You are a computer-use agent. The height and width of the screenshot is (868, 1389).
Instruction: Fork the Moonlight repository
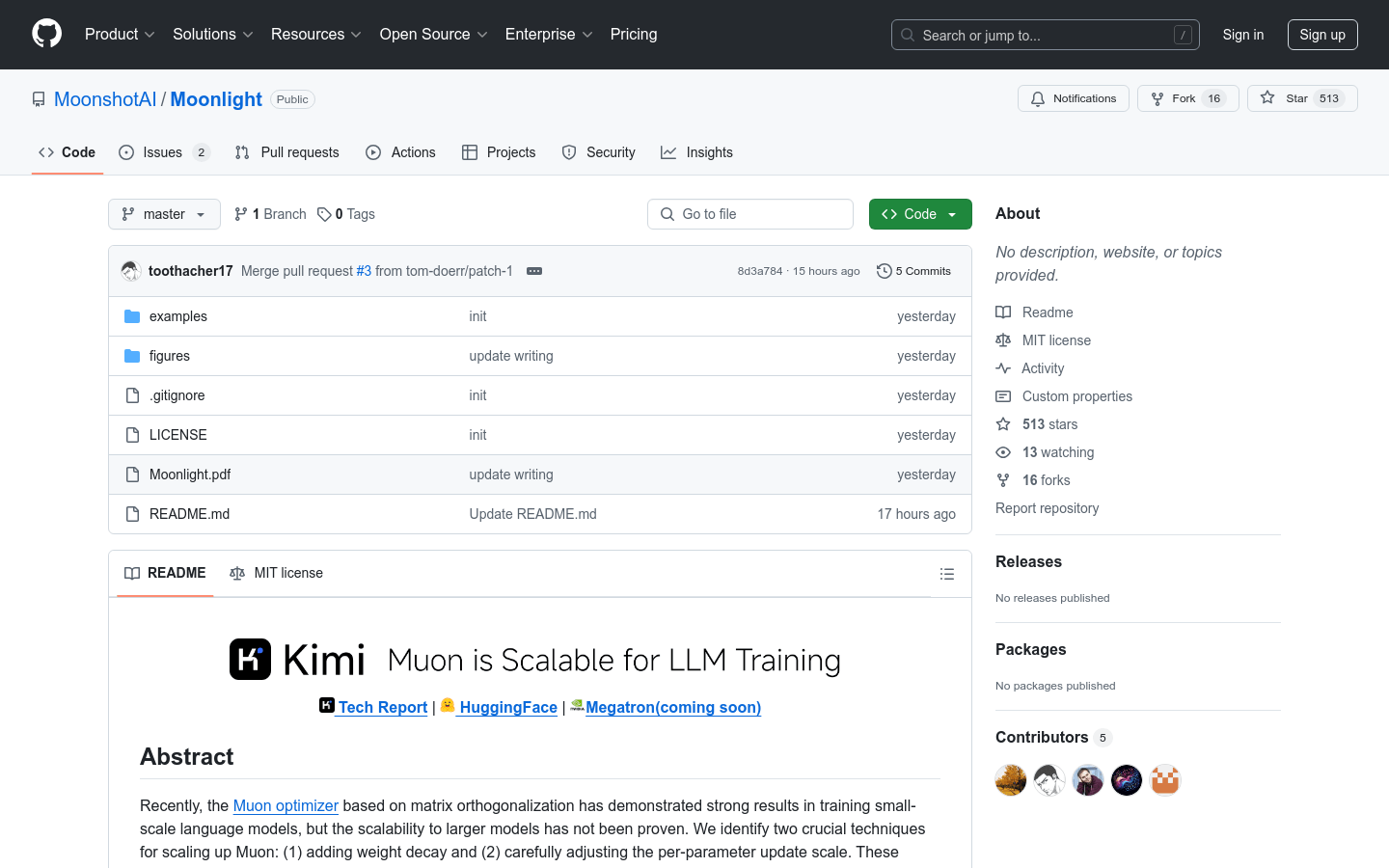click(1187, 98)
